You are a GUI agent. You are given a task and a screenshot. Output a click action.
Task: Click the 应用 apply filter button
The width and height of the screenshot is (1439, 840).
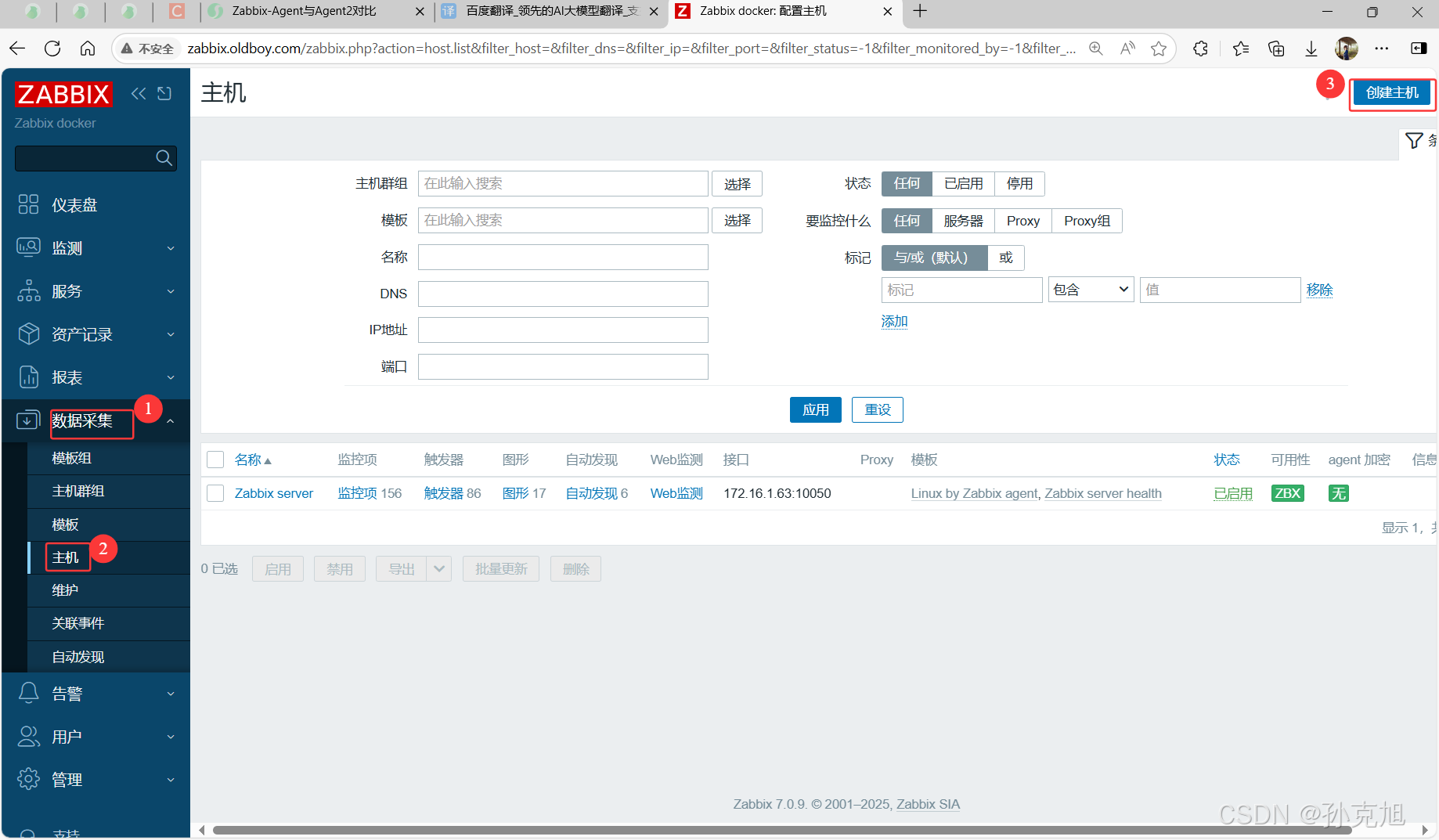815,409
